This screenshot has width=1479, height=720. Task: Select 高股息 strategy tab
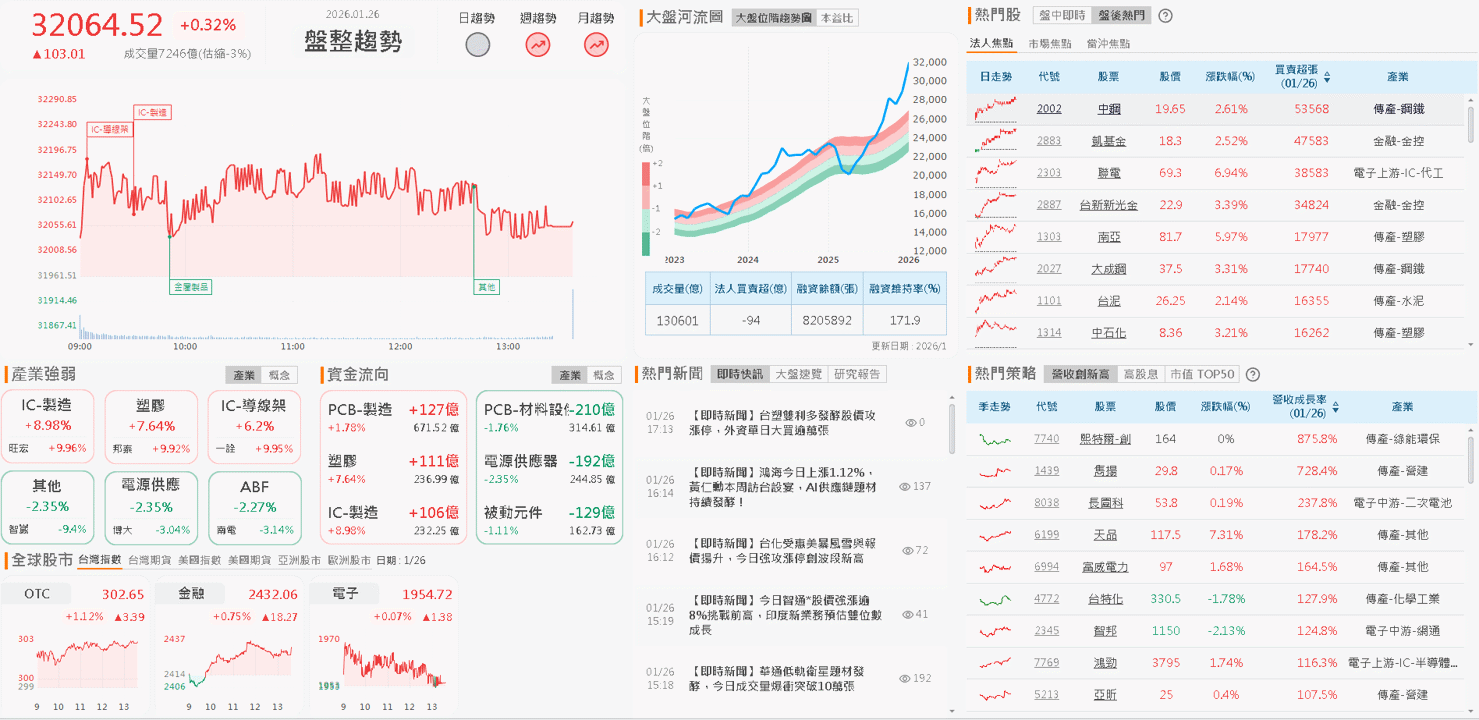[x=1139, y=374]
